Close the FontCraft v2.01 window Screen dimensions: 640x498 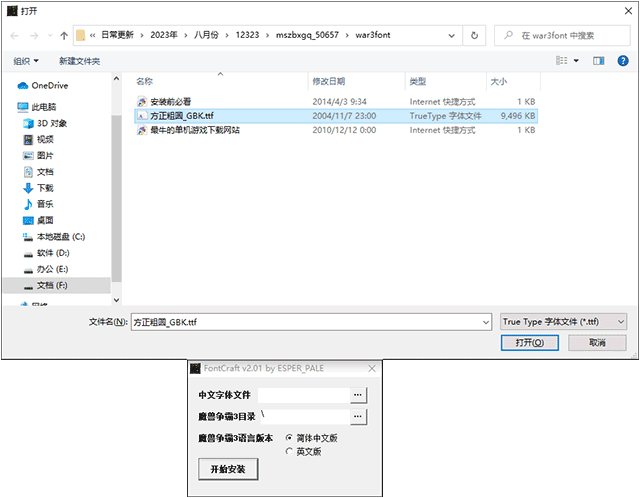pos(372,369)
